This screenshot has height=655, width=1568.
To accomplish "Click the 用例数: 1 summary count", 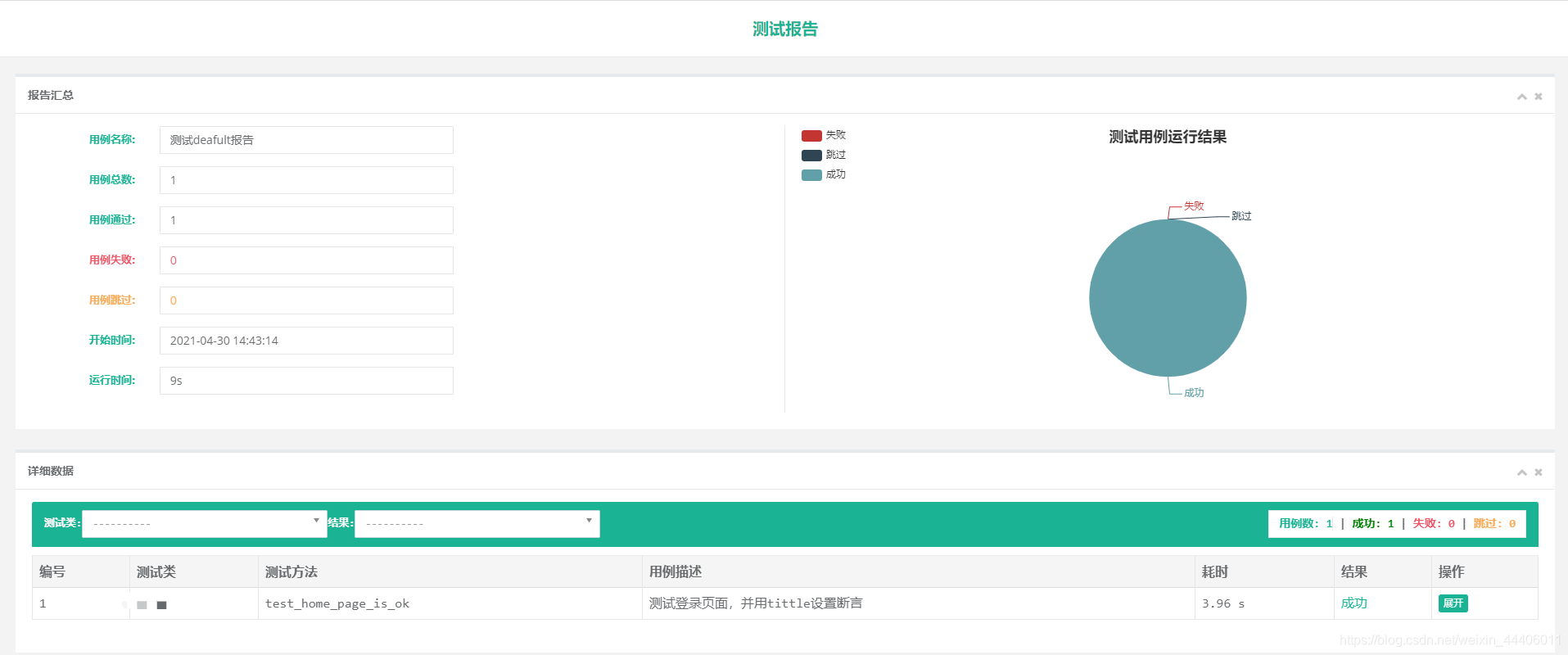I will 1306,524.
